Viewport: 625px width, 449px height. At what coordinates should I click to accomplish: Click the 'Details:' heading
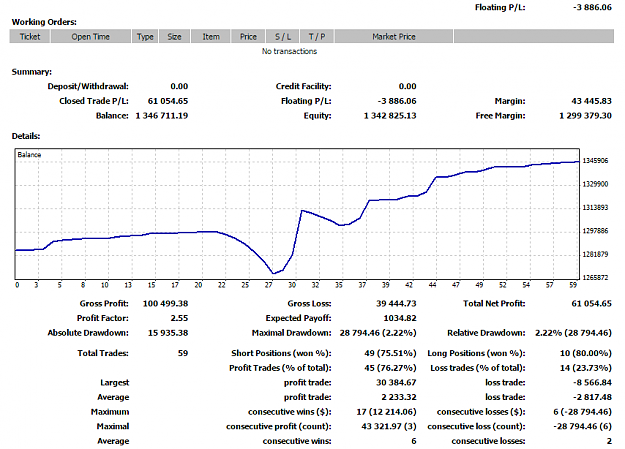26,136
